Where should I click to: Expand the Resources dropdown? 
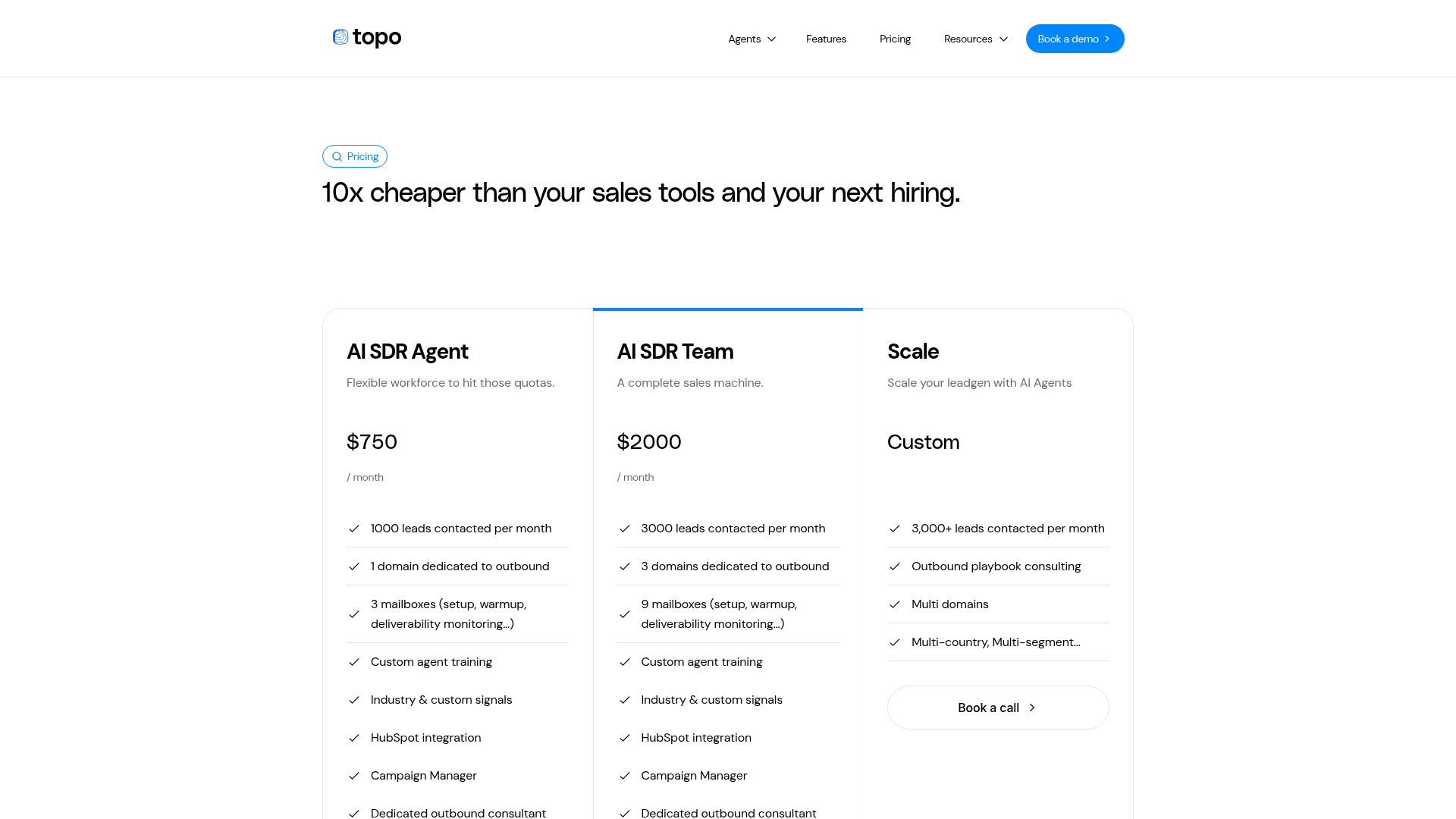[x=975, y=39]
